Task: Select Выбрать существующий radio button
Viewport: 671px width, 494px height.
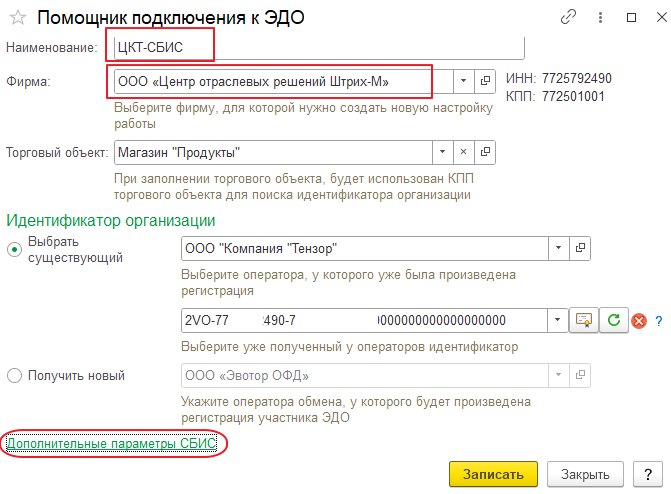Action: pos(15,249)
